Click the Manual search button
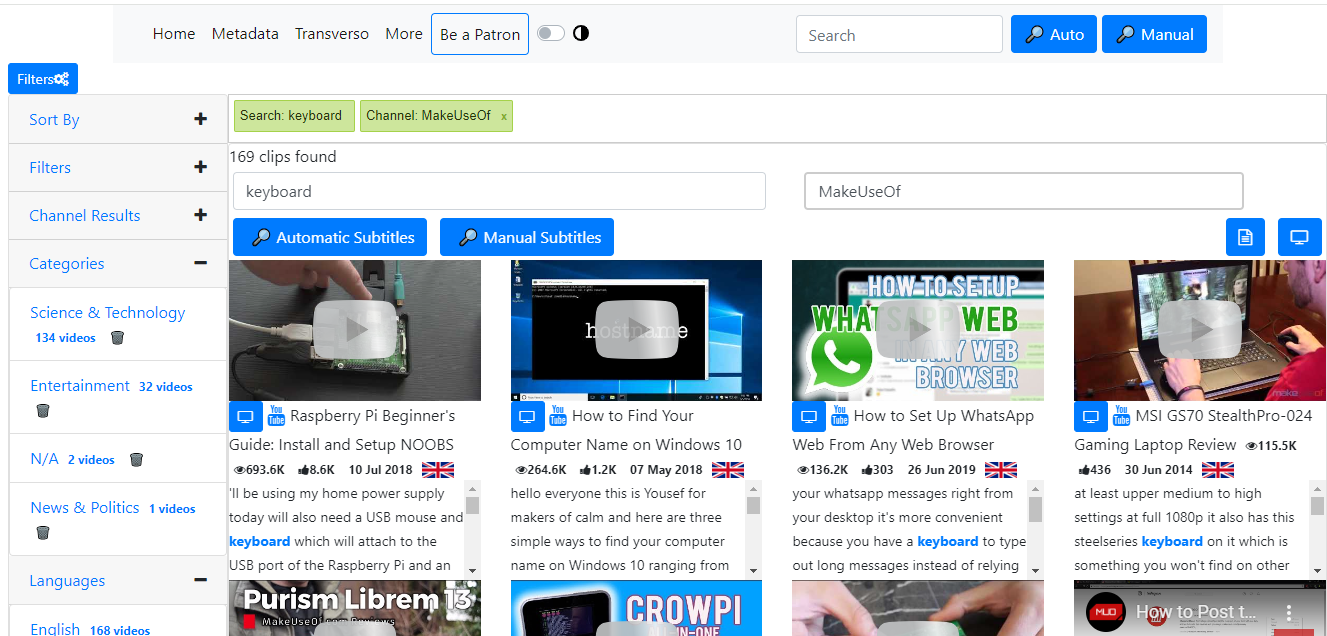1327x636 pixels. (x=1154, y=34)
